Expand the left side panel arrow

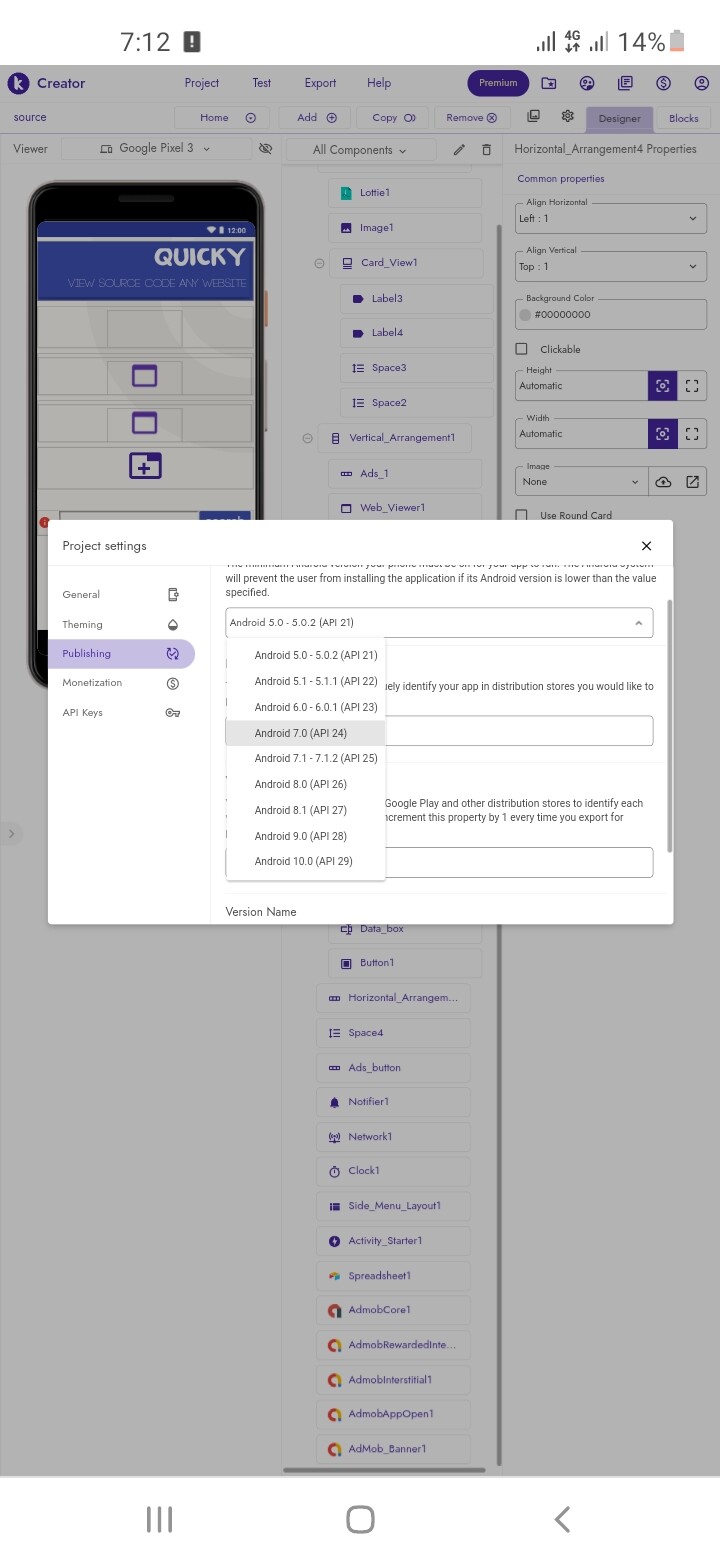(x=11, y=833)
